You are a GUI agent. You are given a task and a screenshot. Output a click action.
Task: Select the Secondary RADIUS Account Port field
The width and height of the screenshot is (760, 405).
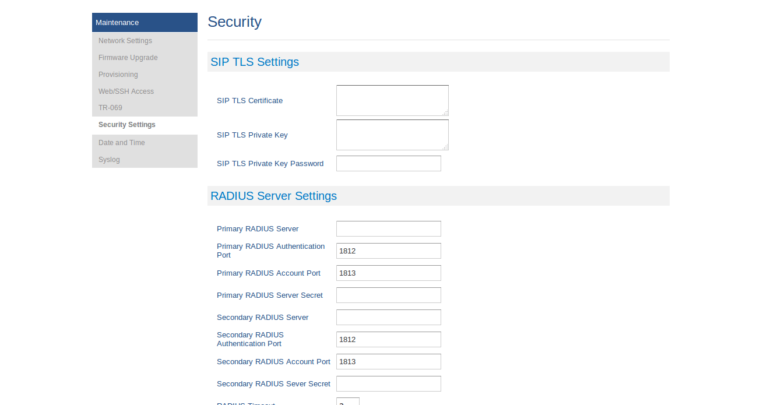click(x=388, y=361)
